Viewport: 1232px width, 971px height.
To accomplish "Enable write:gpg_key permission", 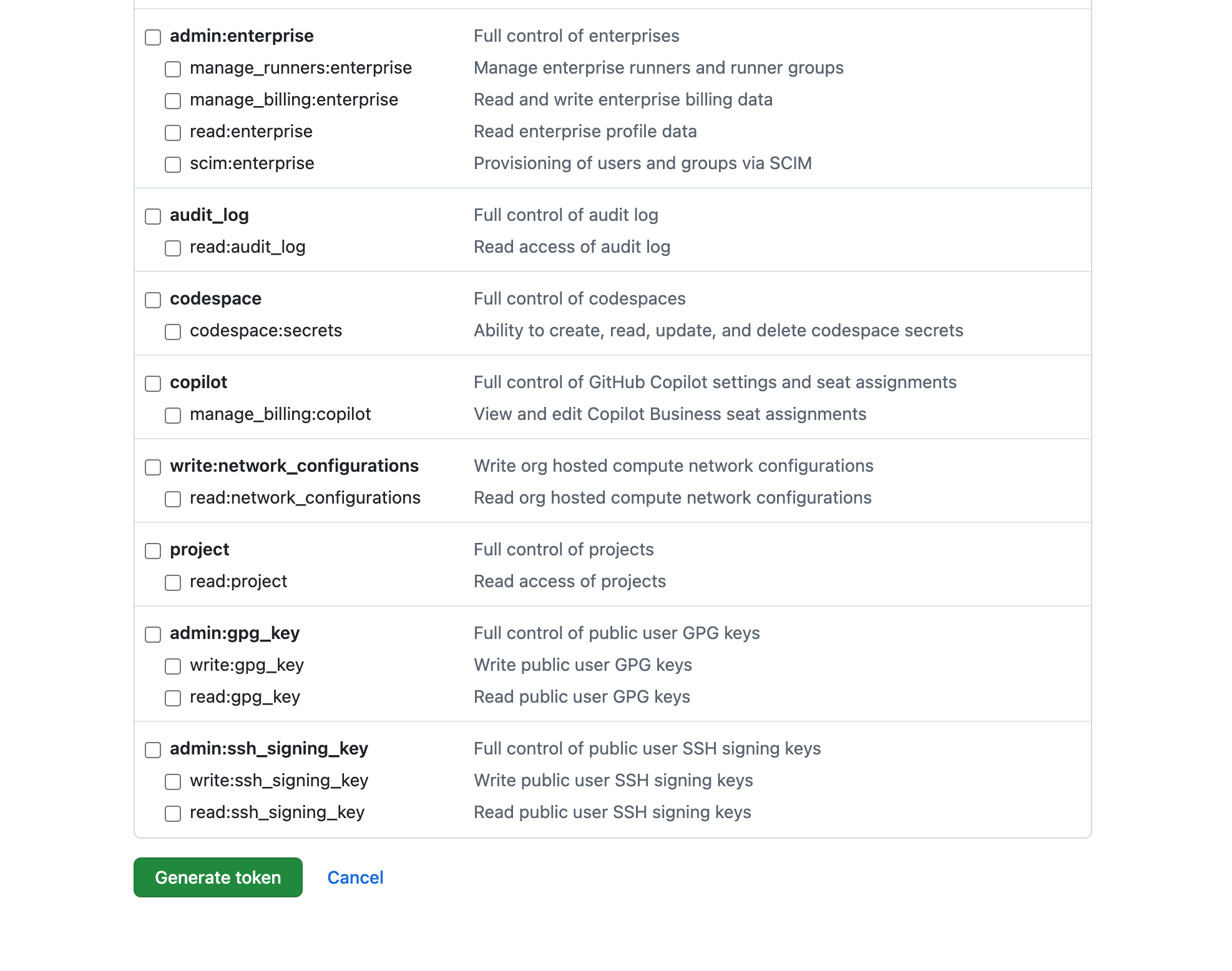I will 173,666.
